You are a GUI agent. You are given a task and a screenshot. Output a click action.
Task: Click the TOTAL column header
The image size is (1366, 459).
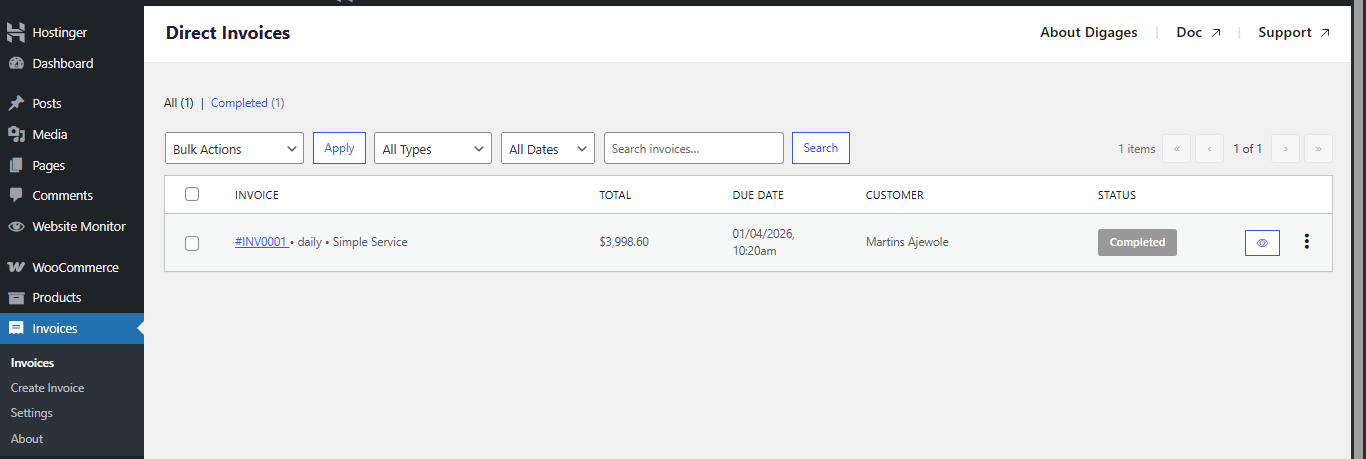pos(615,195)
